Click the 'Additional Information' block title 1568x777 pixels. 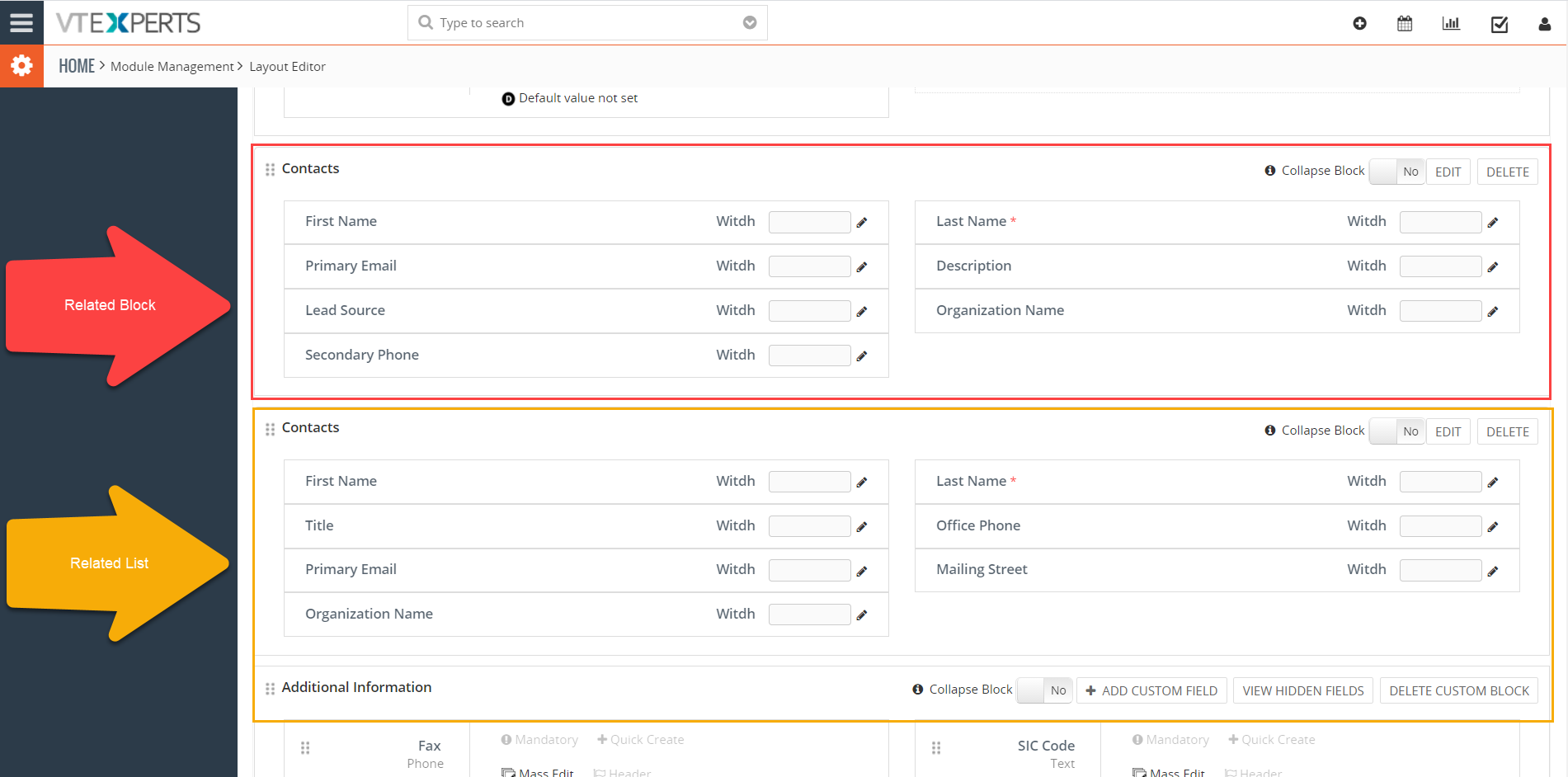[356, 687]
